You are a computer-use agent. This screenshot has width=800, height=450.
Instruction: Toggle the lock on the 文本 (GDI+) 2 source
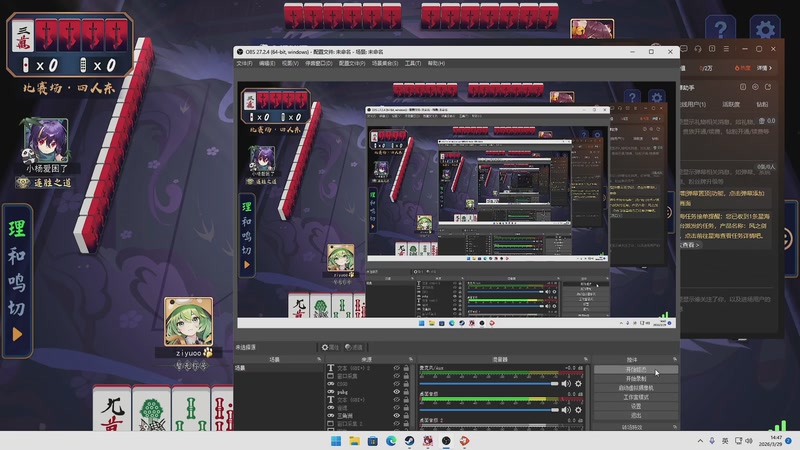click(407, 368)
